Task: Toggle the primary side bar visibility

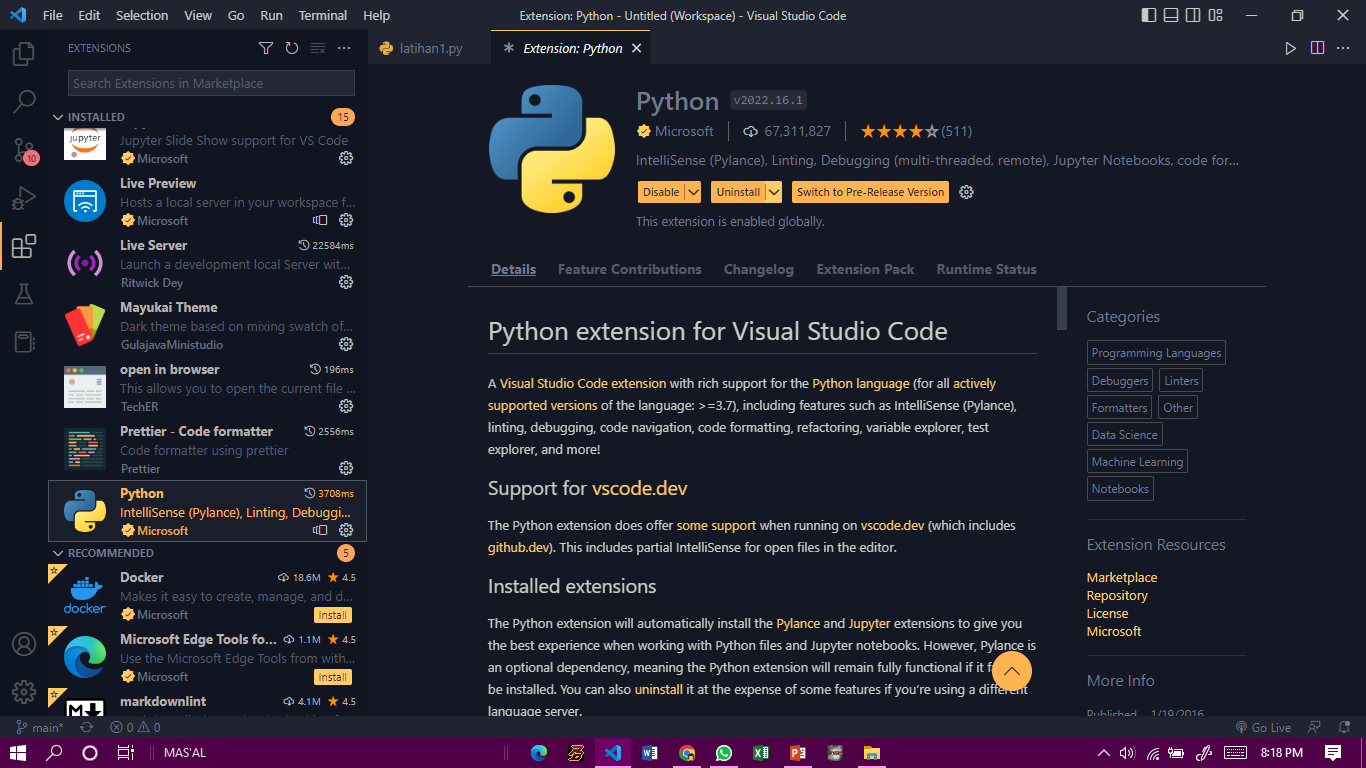Action: (x=1148, y=15)
